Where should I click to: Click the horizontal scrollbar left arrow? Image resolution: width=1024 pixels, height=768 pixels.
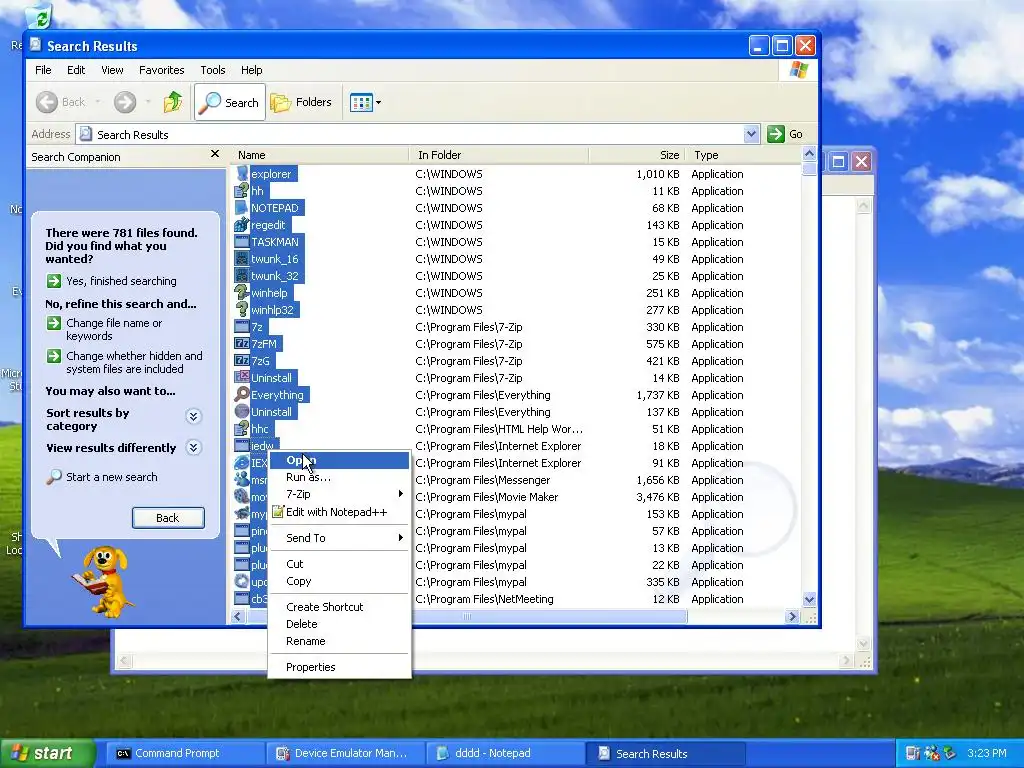tap(238, 616)
